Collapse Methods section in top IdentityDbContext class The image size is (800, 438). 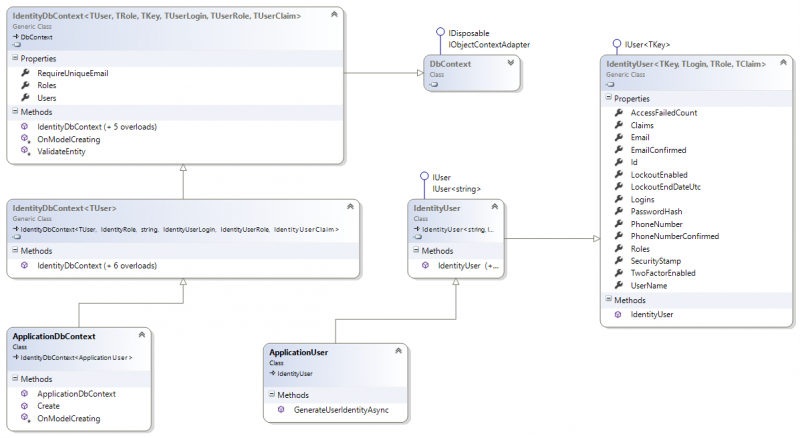tap(15, 111)
